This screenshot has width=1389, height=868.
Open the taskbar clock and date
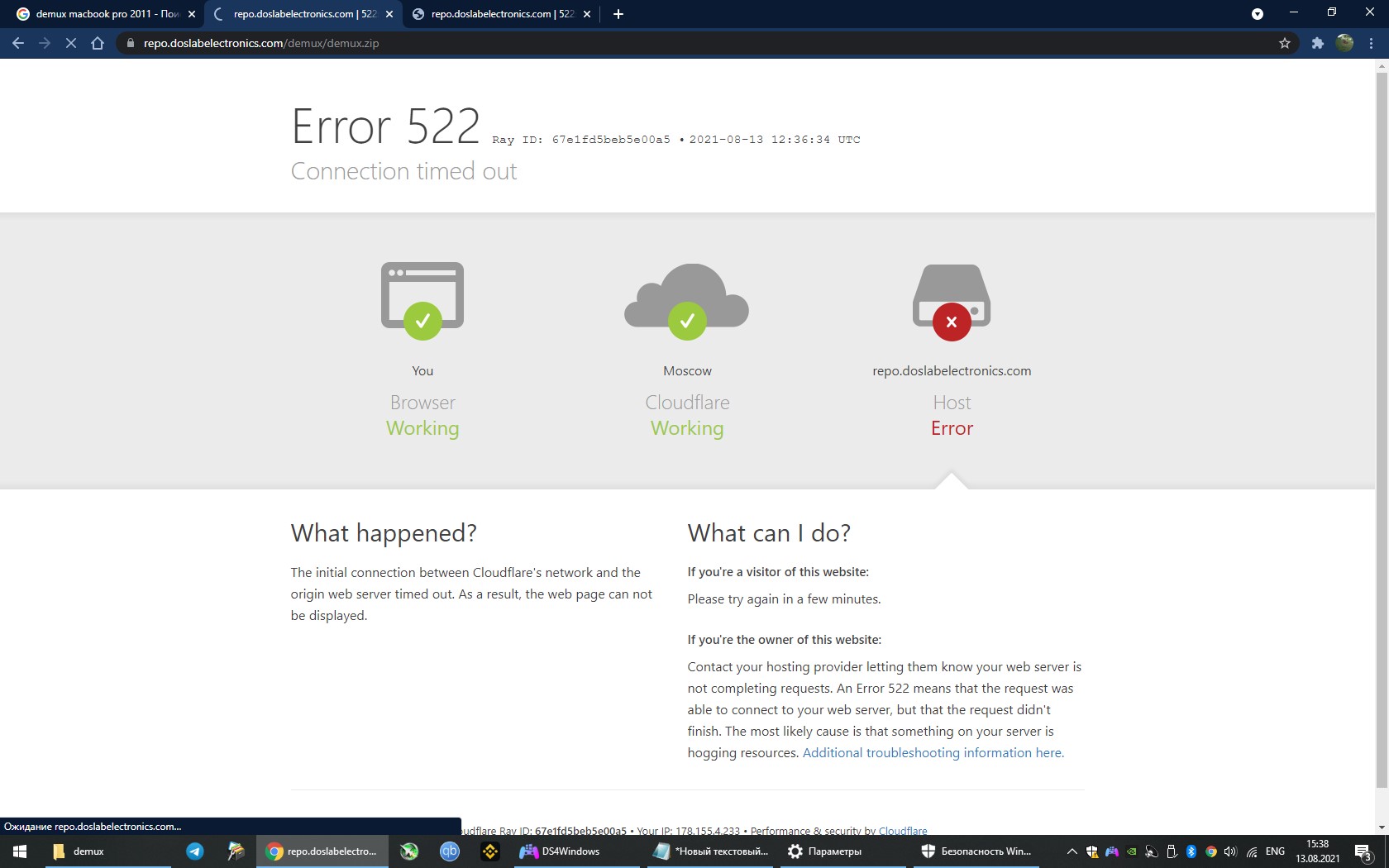point(1318,851)
